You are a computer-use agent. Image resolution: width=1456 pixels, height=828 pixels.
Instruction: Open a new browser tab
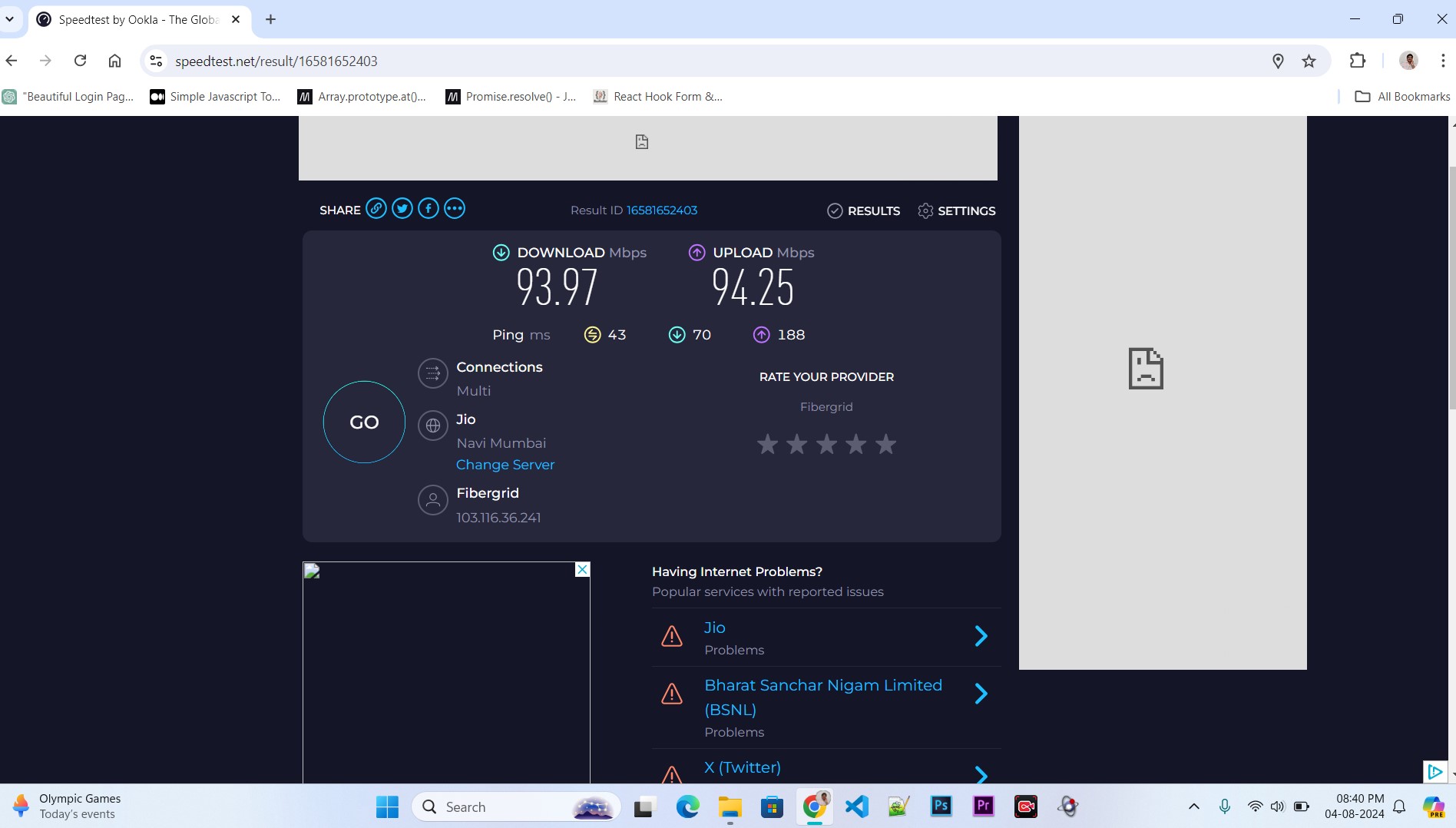coord(270,19)
